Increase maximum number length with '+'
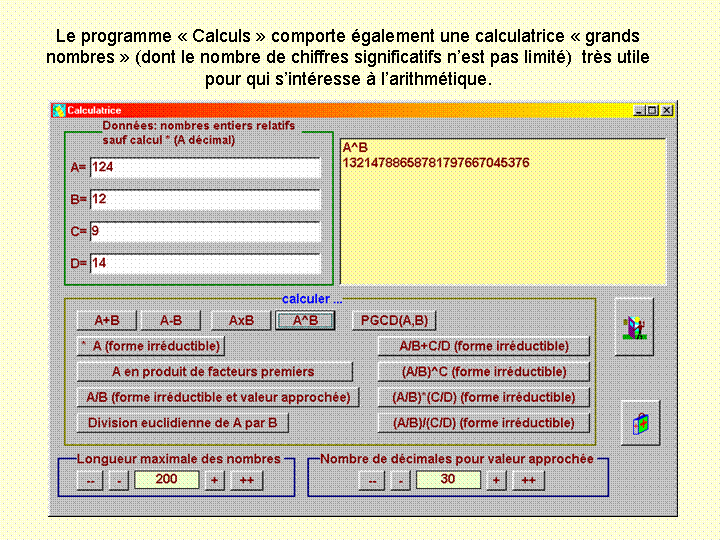This screenshot has height=540, width=720. pyautogui.click(x=214, y=480)
